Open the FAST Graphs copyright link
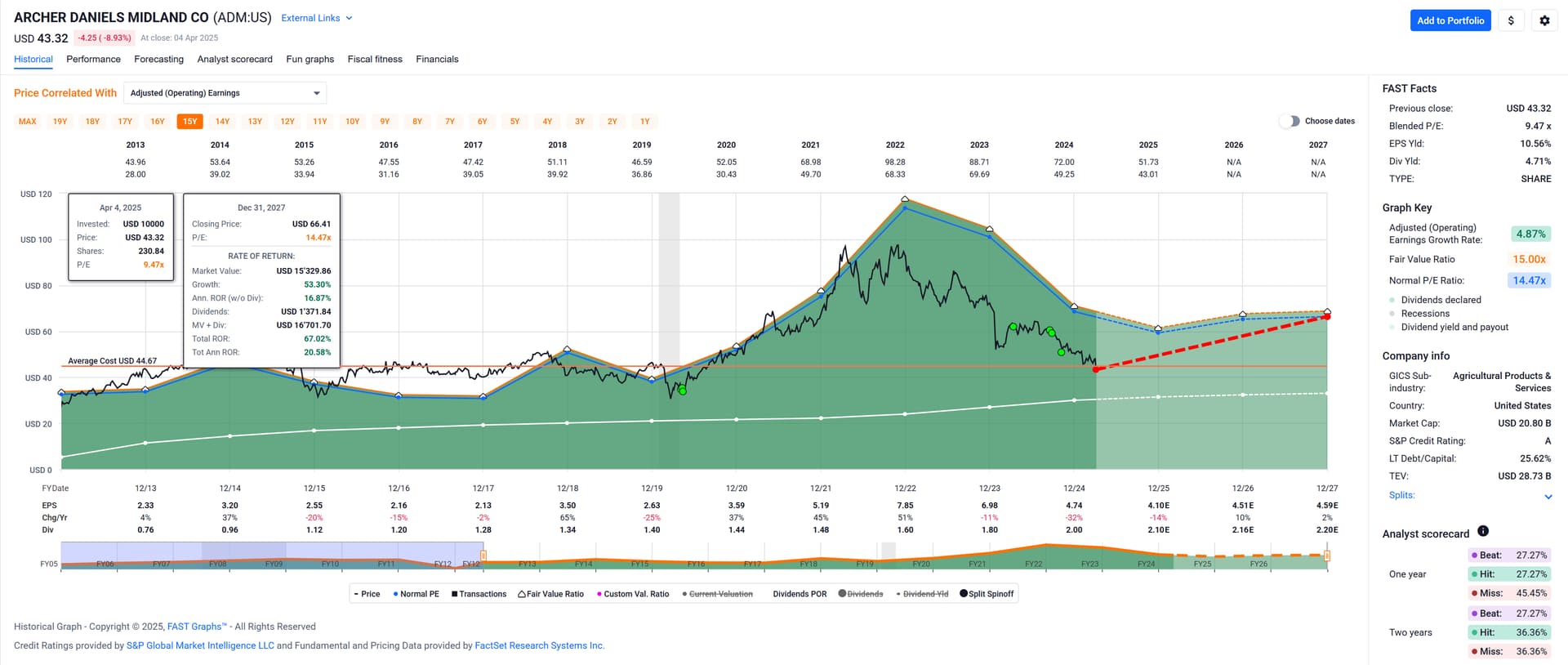Viewport: 1568px width, 665px height. point(197,627)
